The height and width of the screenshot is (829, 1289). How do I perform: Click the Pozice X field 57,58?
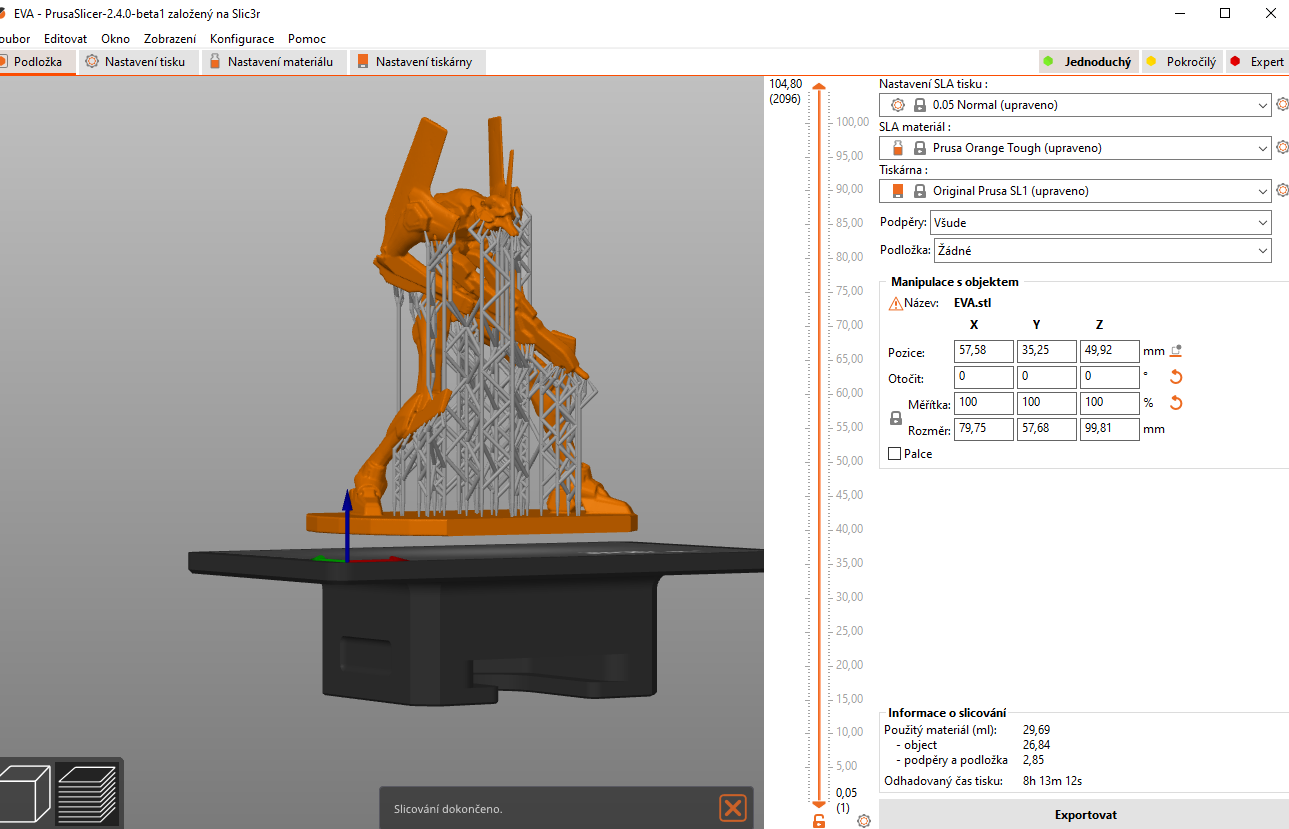[x=984, y=351]
